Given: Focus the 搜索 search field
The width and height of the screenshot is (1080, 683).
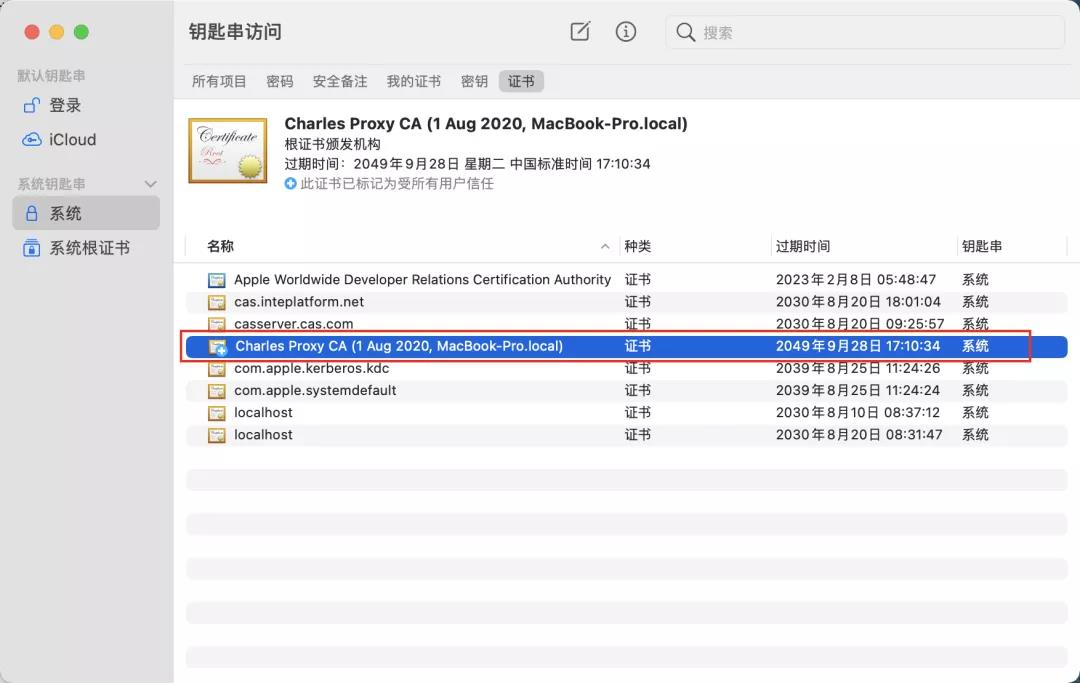Looking at the screenshot, I should coord(865,32).
